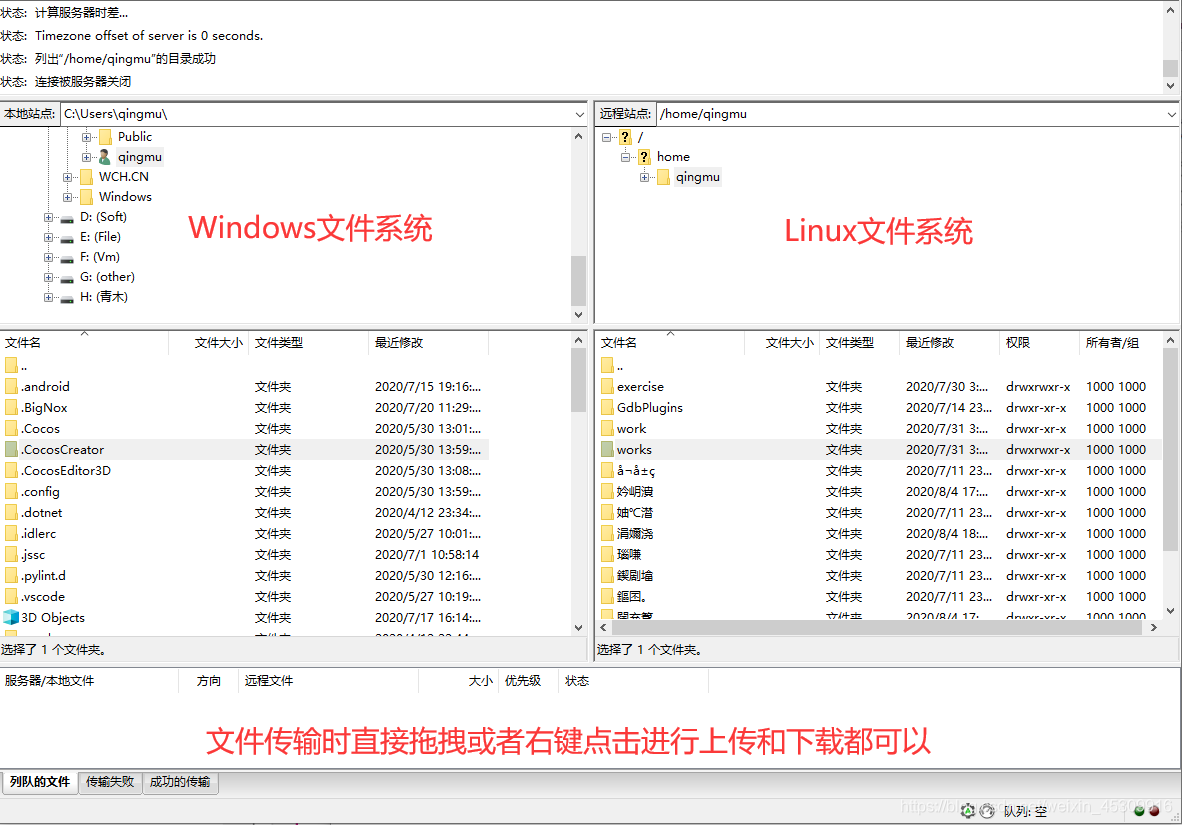Expand the Public node in local tree
1182x825 pixels.
coord(86,137)
